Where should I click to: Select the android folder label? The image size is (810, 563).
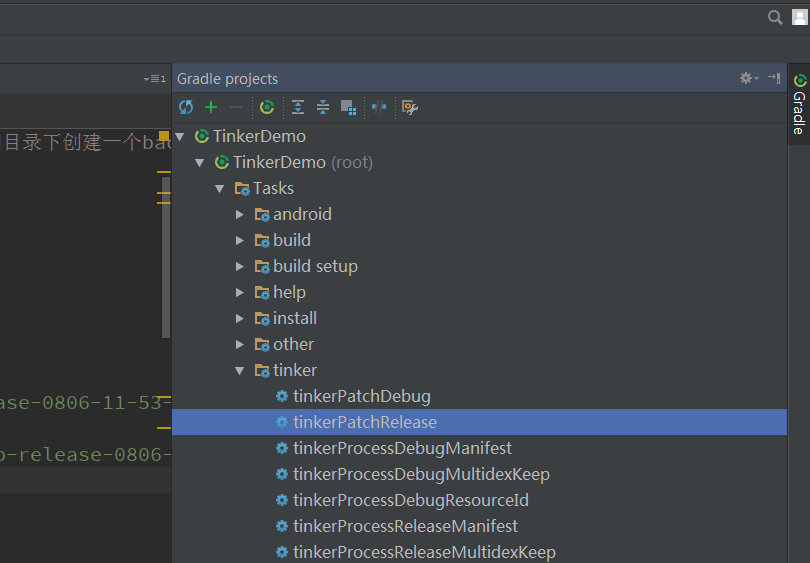pyautogui.click(x=302, y=214)
